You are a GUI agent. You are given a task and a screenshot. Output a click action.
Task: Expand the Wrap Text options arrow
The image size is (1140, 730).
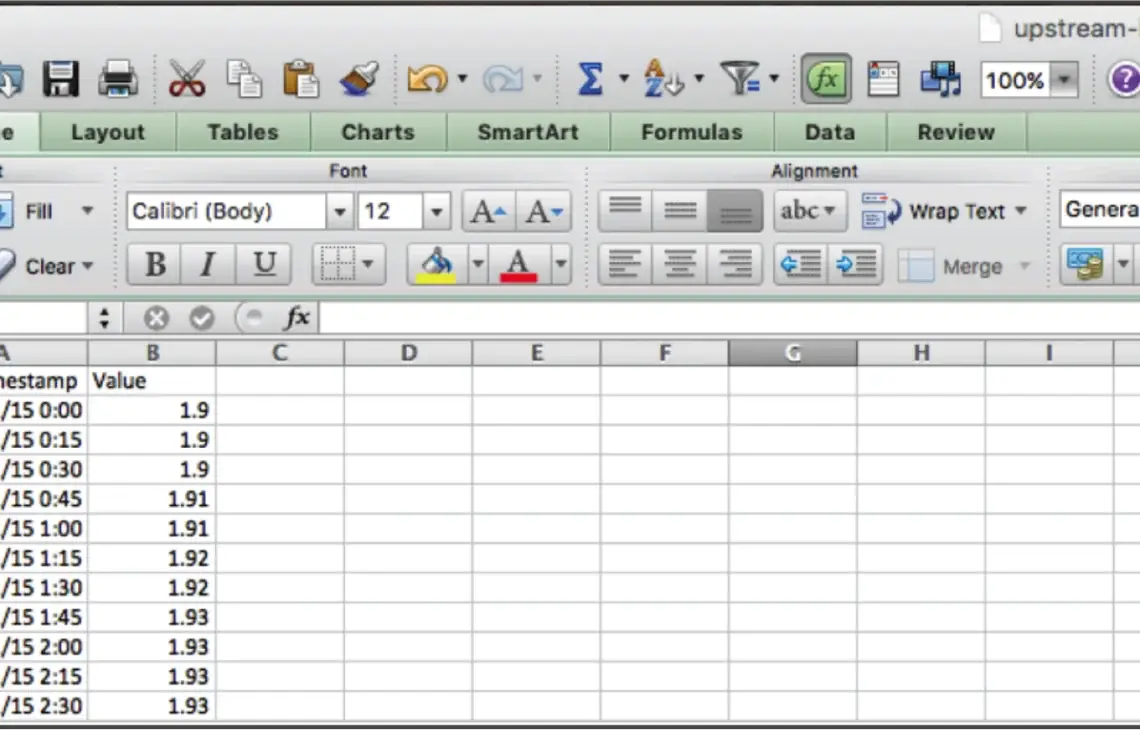coord(1021,211)
